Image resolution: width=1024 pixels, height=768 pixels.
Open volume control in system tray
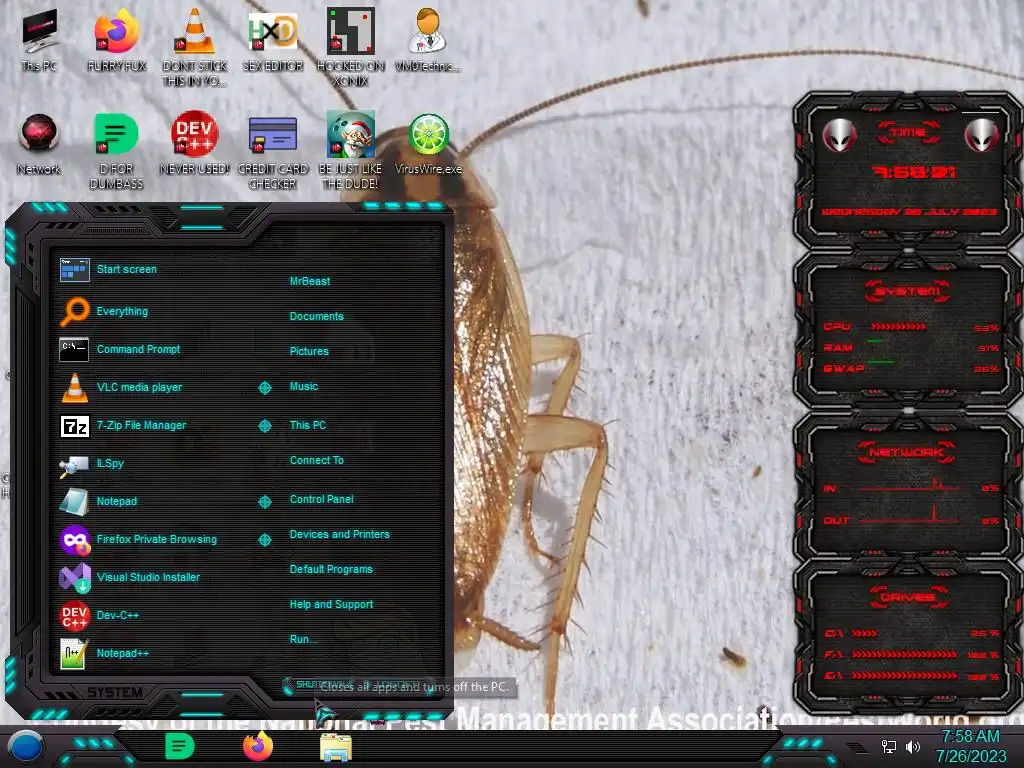[x=913, y=746]
